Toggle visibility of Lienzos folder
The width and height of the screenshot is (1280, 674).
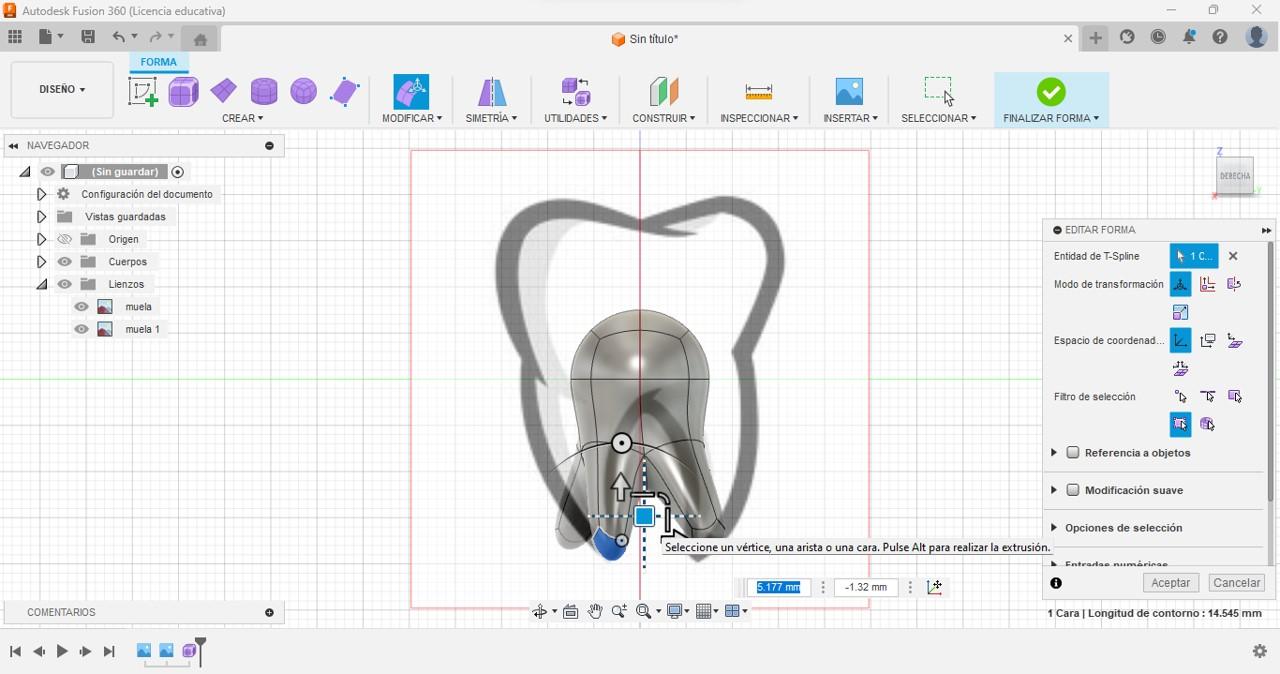point(65,284)
